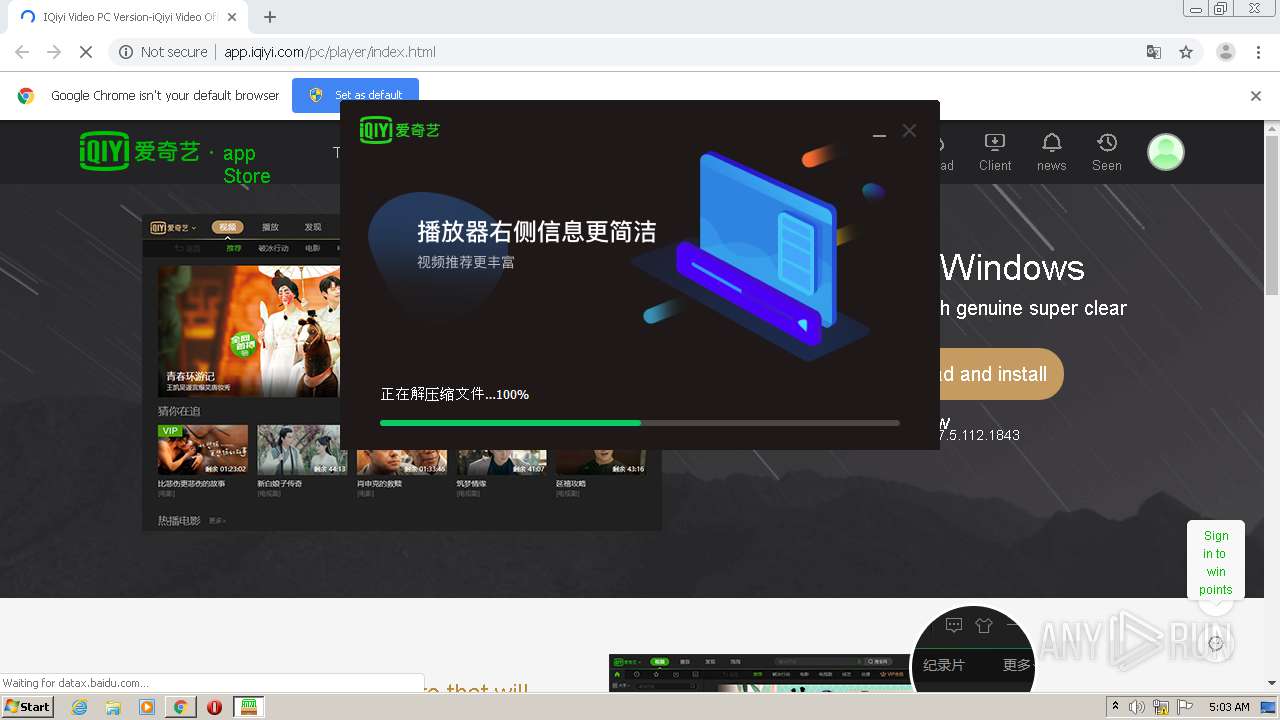Restore down the Chrome window
Screen dimensions: 1280x720
pos(1221,9)
